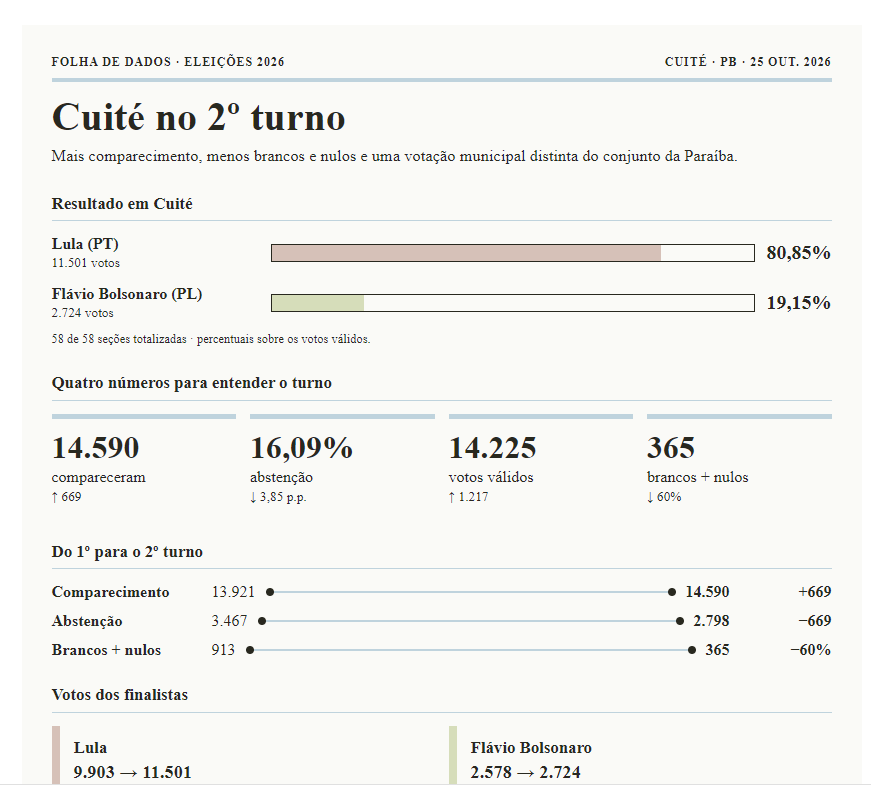Select the "CUITÉ · PB · 25 OUT. 2026" dateline
The image size is (871, 805).
coord(748,62)
